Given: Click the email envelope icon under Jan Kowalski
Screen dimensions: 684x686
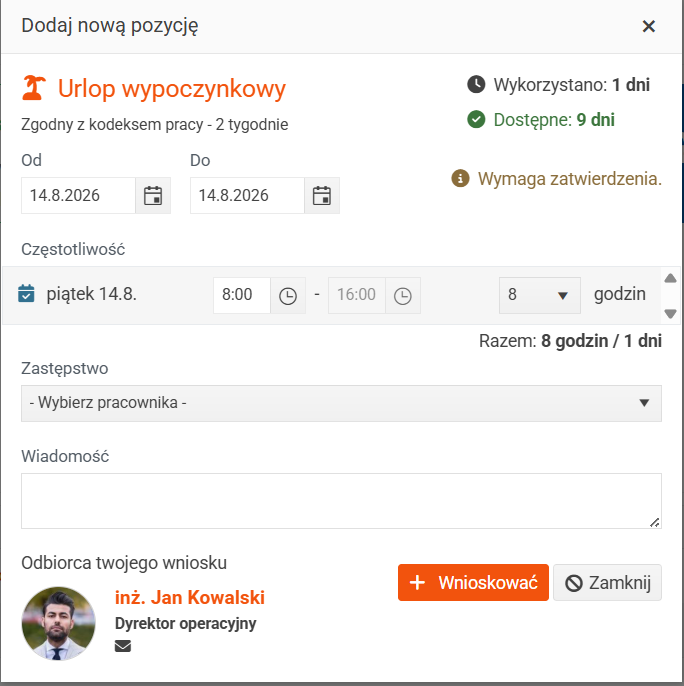Looking at the screenshot, I should click(x=123, y=646).
